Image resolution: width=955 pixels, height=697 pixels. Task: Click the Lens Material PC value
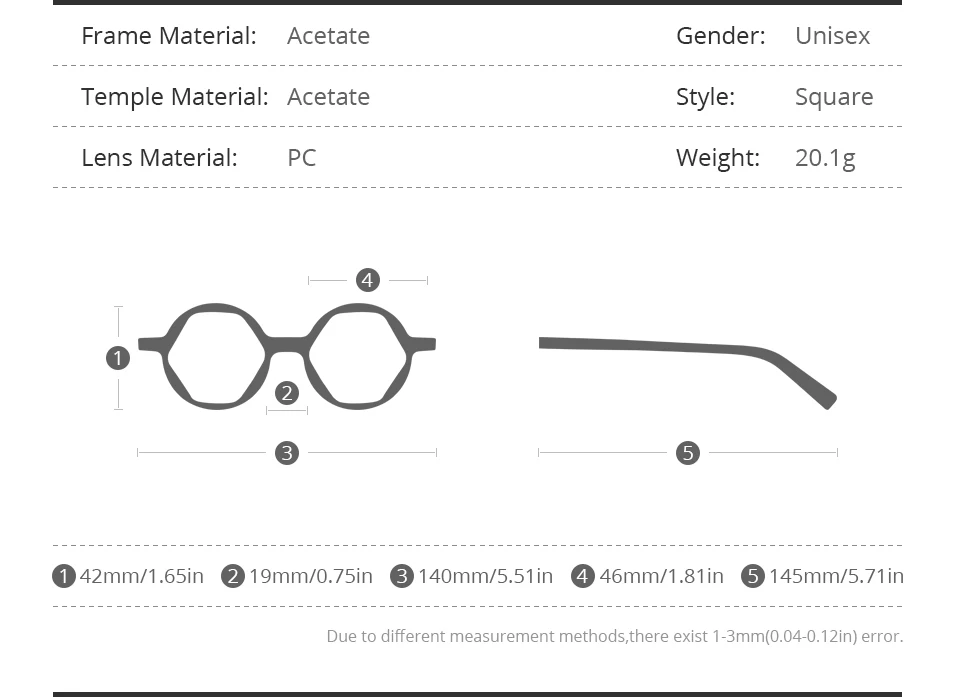click(301, 158)
